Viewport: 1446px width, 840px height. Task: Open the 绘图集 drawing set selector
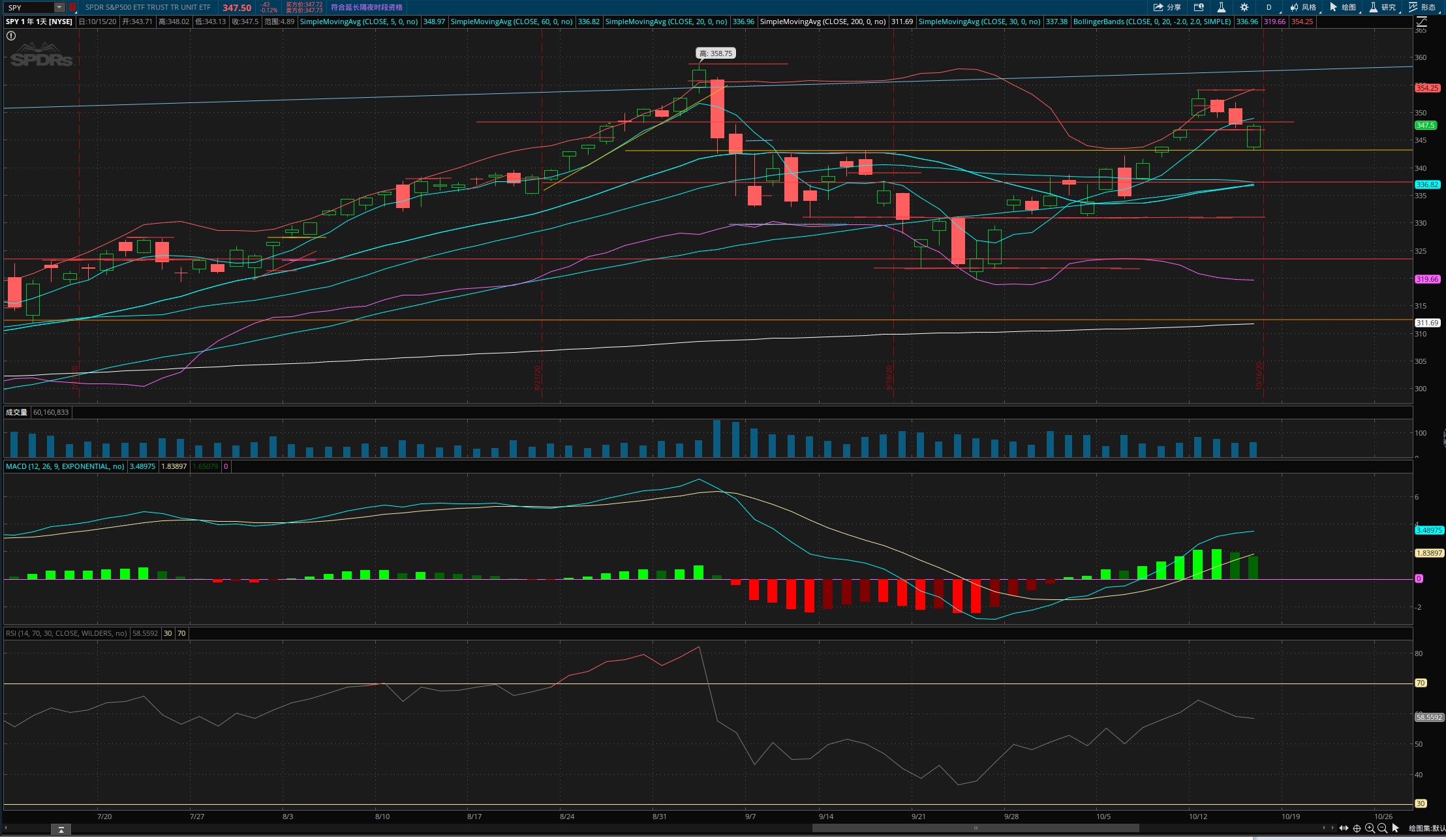tap(1426, 828)
